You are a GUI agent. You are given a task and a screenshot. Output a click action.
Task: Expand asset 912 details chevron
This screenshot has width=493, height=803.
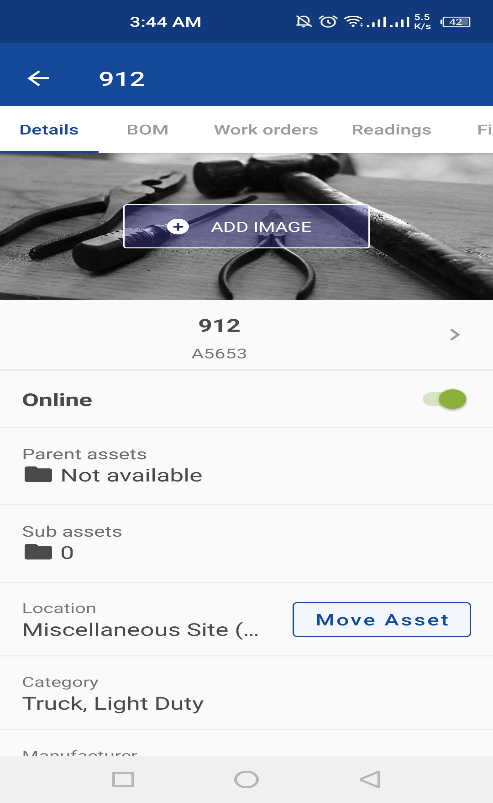455,335
